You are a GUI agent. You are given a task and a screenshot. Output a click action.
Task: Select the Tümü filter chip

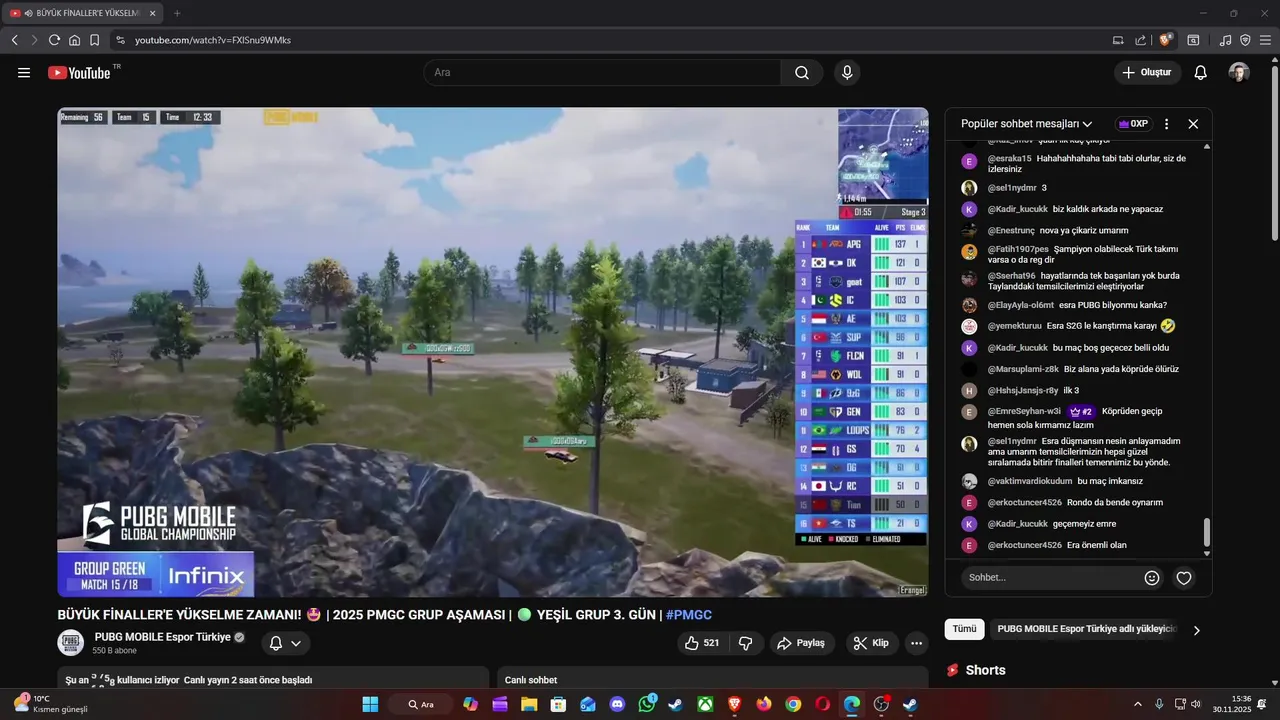[964, 629]
